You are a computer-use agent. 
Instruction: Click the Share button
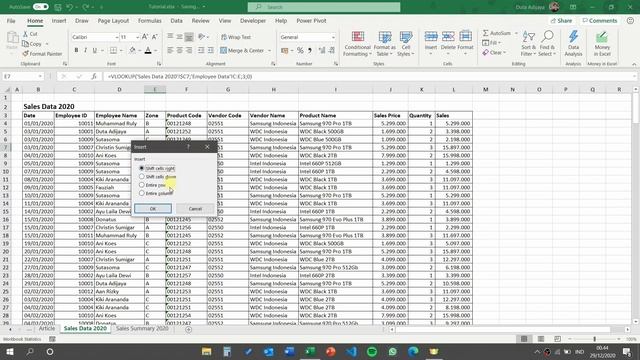(561, 21)
